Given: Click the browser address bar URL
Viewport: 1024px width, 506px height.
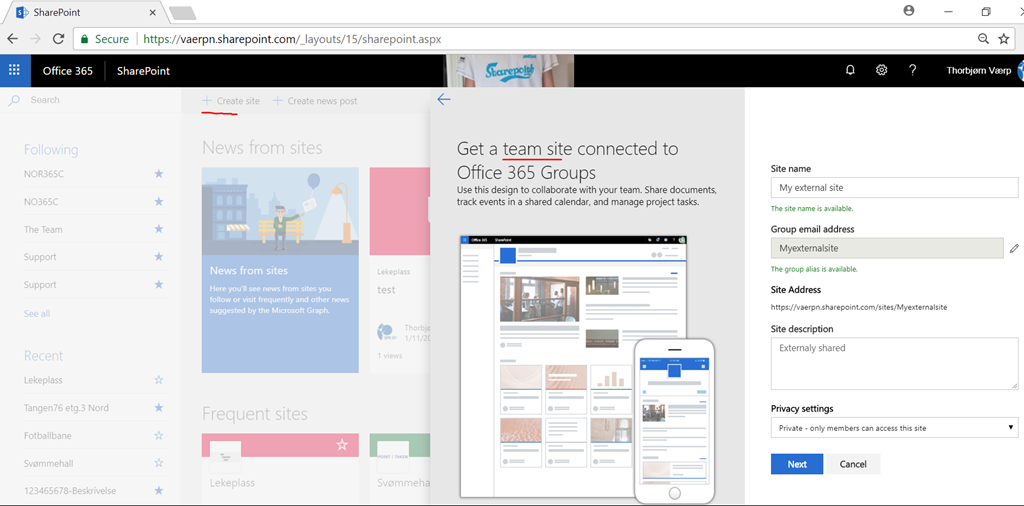Looking at the screenshot, I should pyautogui.click(x=292, y=39).
